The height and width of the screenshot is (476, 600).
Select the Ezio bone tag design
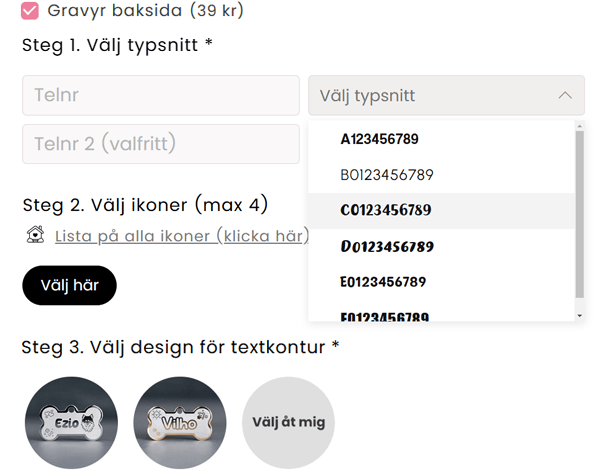pyautogui.click(x=70, y=422)
